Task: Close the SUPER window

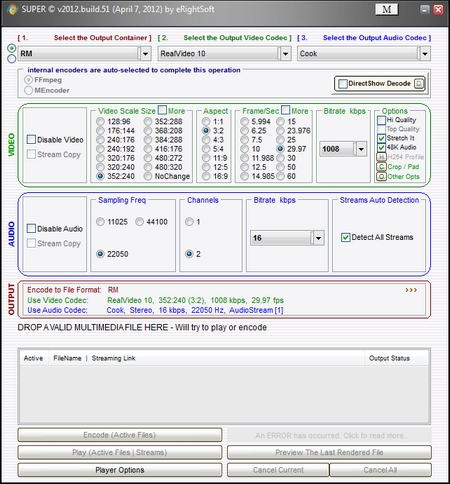Action: click(x=438, y=9)
